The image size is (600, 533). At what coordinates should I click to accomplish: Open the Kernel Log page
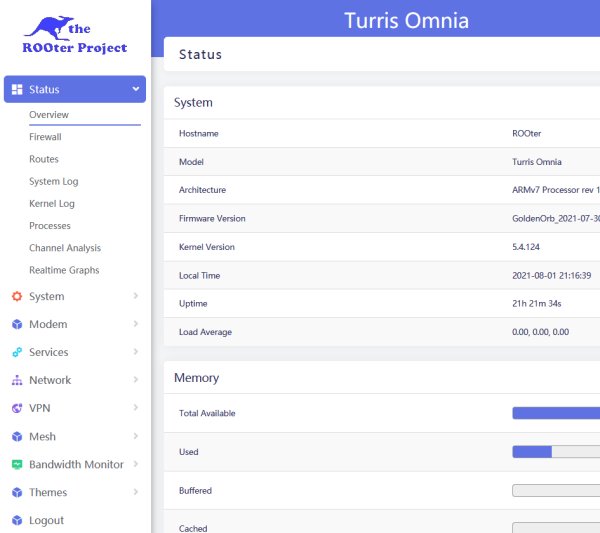[x=52, y=203]
